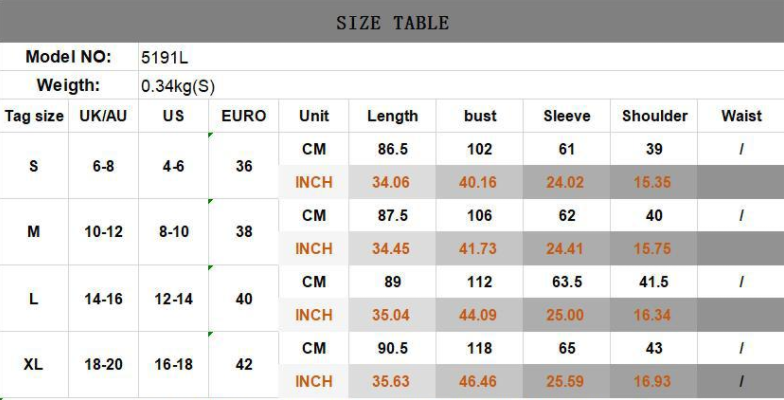Select the EURO column header
784x400 pixels.
click(244, 116)
